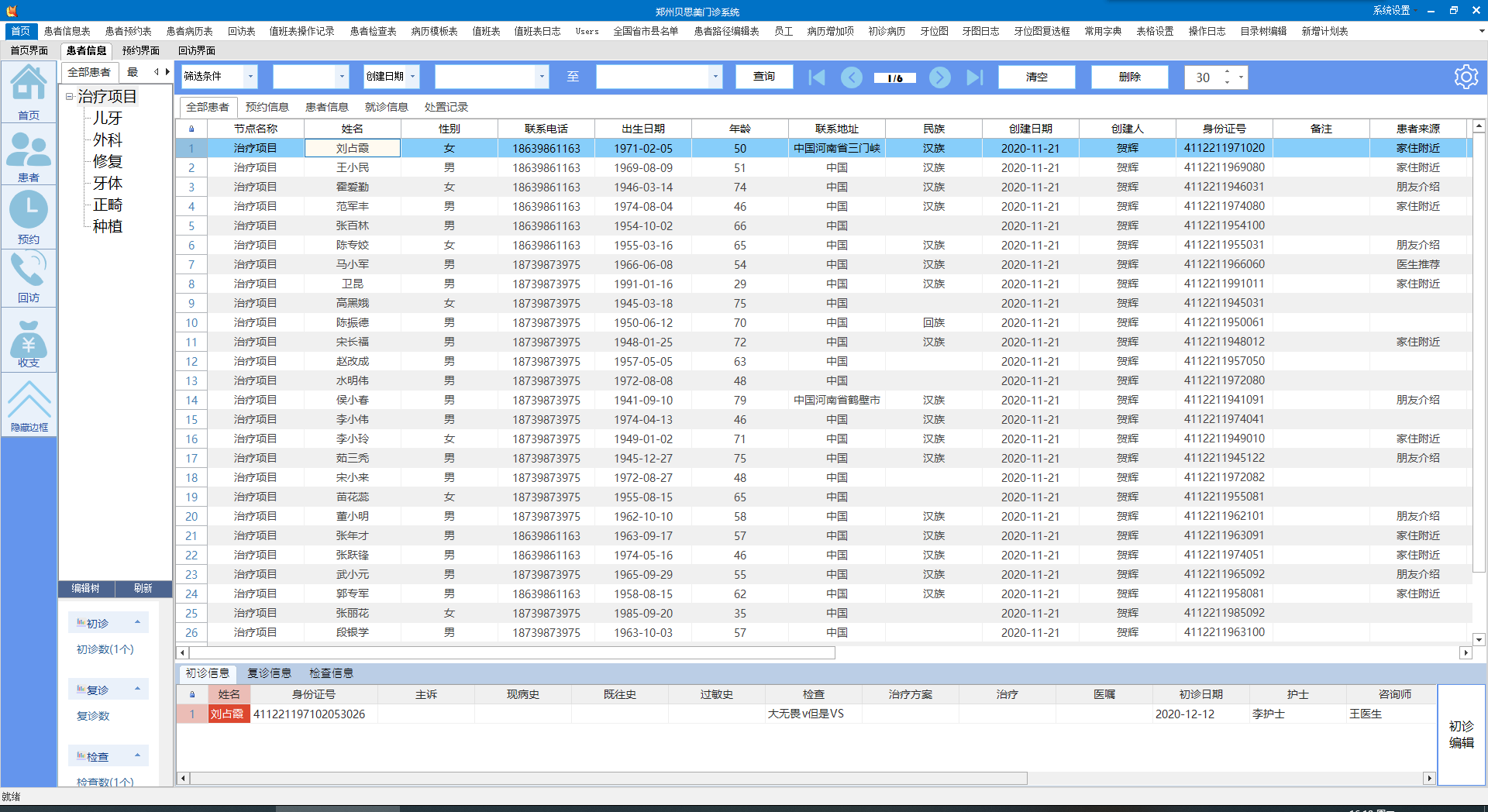The height and width of the screenshot is (812, 1488).
Task: Open the 牙位图 menu item
Action: (x=934, y=31)
